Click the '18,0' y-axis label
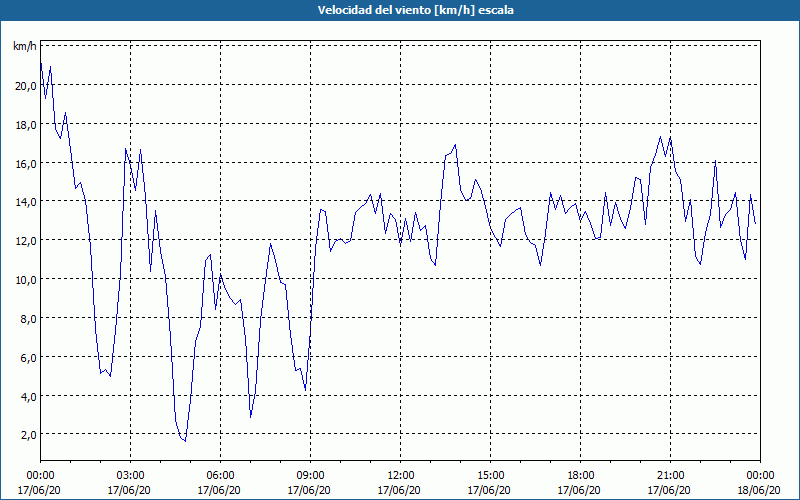The height and width of the screenshot is (500, 800). pyautogui.click(x=26, y=124)
